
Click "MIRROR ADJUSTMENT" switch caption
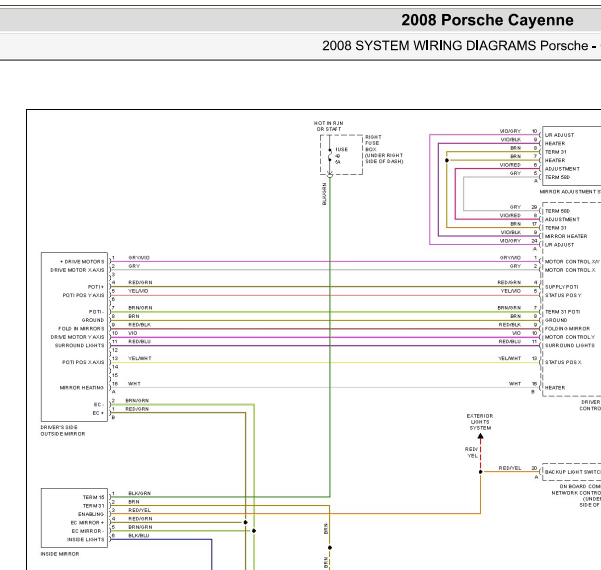[570, 192]
